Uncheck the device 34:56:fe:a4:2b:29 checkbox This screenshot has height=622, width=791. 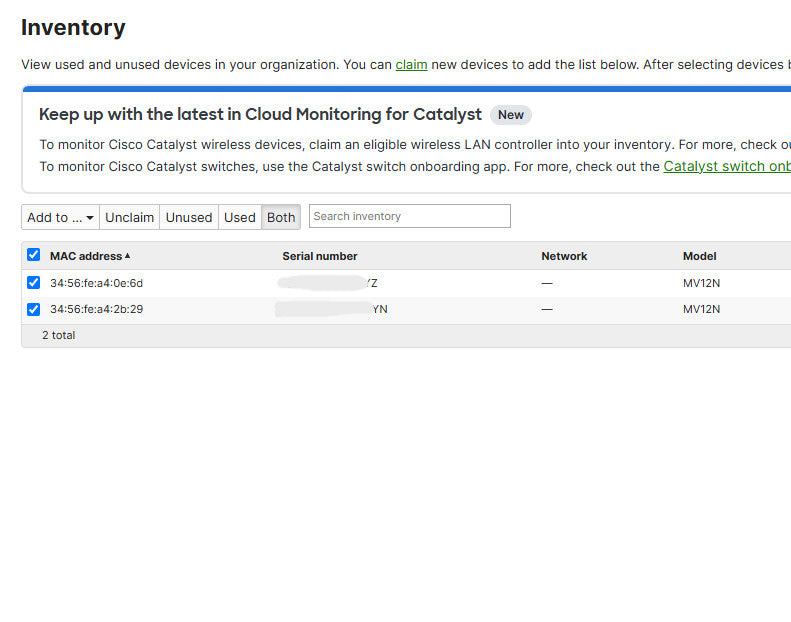click(33, 309)
